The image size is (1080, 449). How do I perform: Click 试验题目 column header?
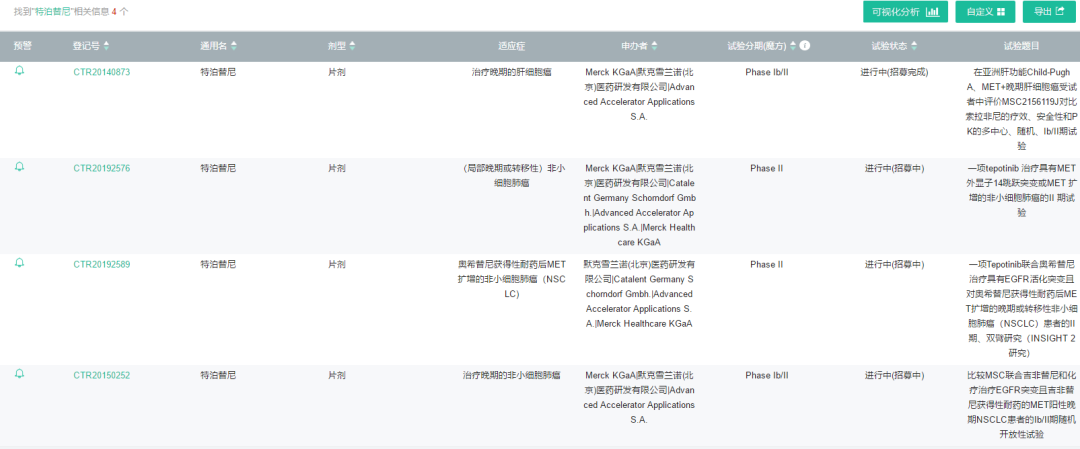1021,46
